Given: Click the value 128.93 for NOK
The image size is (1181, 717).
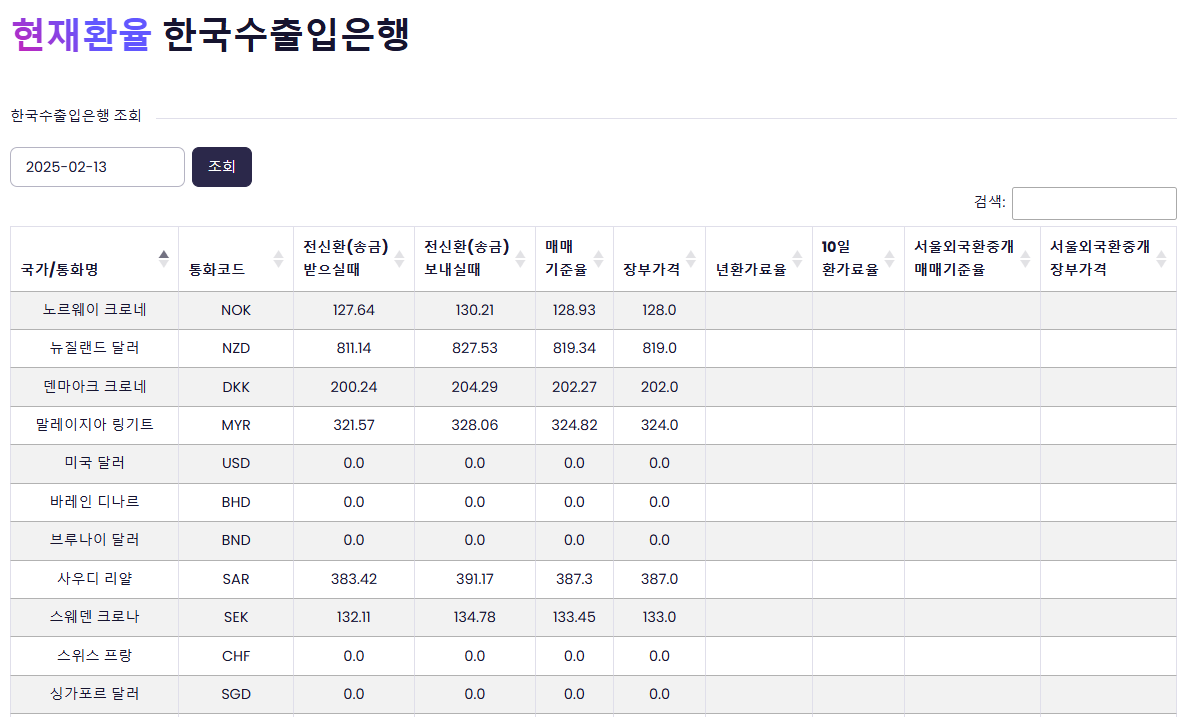Looking at the screenshot, I should click(x=574, y=310).
